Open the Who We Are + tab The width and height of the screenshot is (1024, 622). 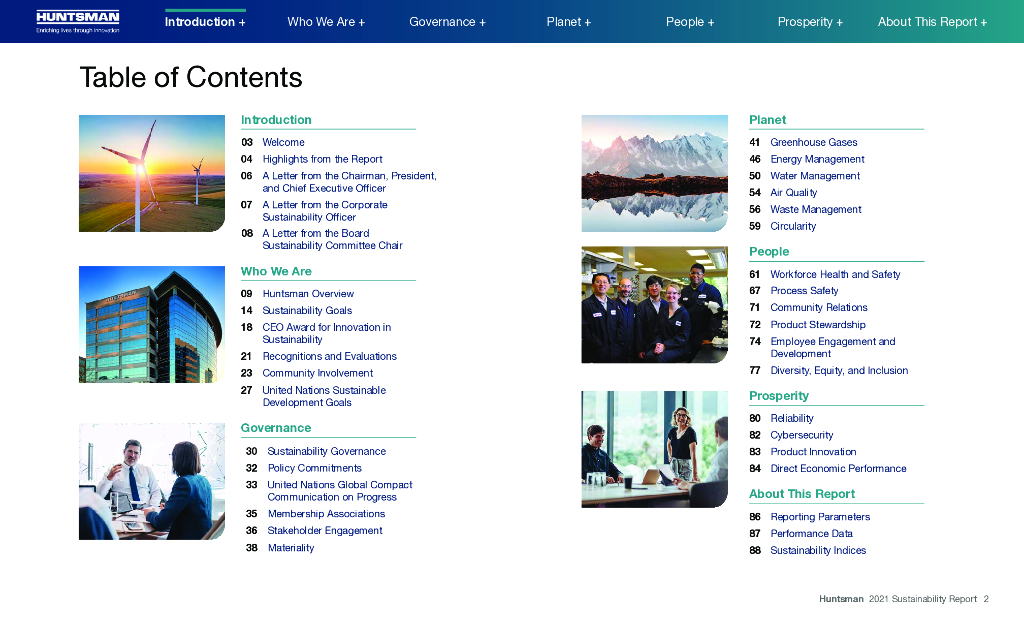coord(326,22)
